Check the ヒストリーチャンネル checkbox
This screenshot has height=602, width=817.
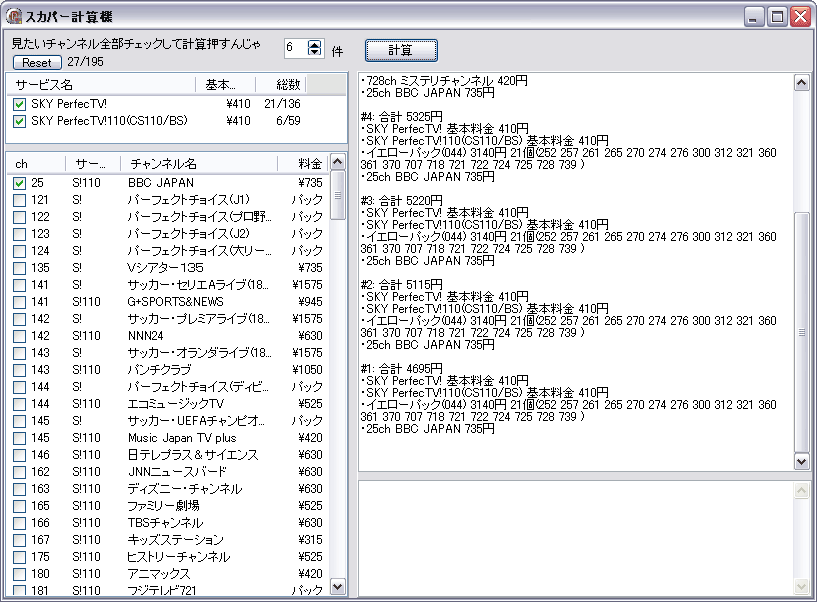pyautogui.click(x=19, y=557)
